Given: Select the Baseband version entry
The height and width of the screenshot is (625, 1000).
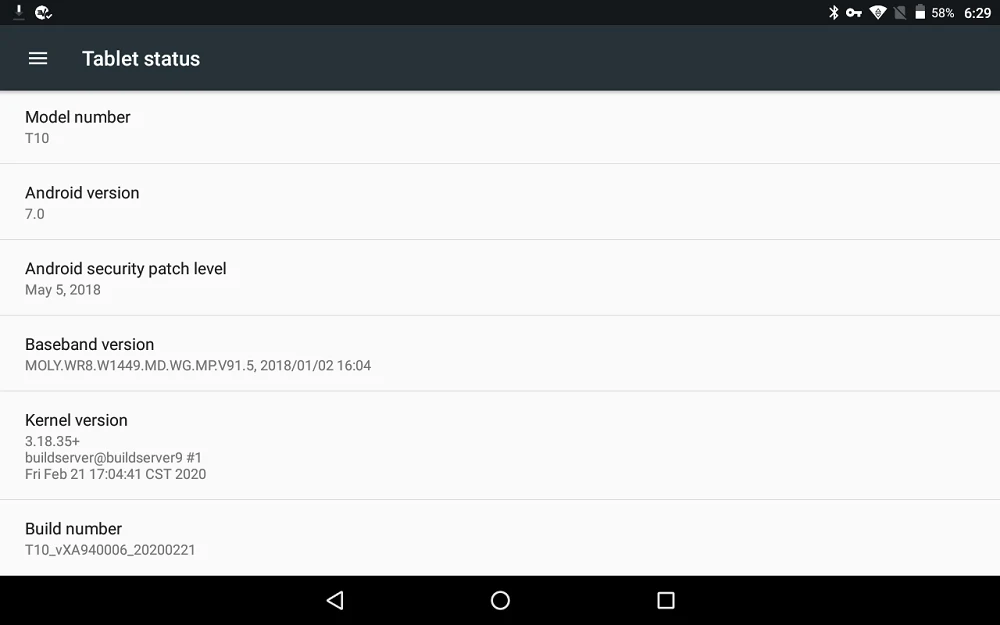Looking at the screenshot, I should 500,354.
